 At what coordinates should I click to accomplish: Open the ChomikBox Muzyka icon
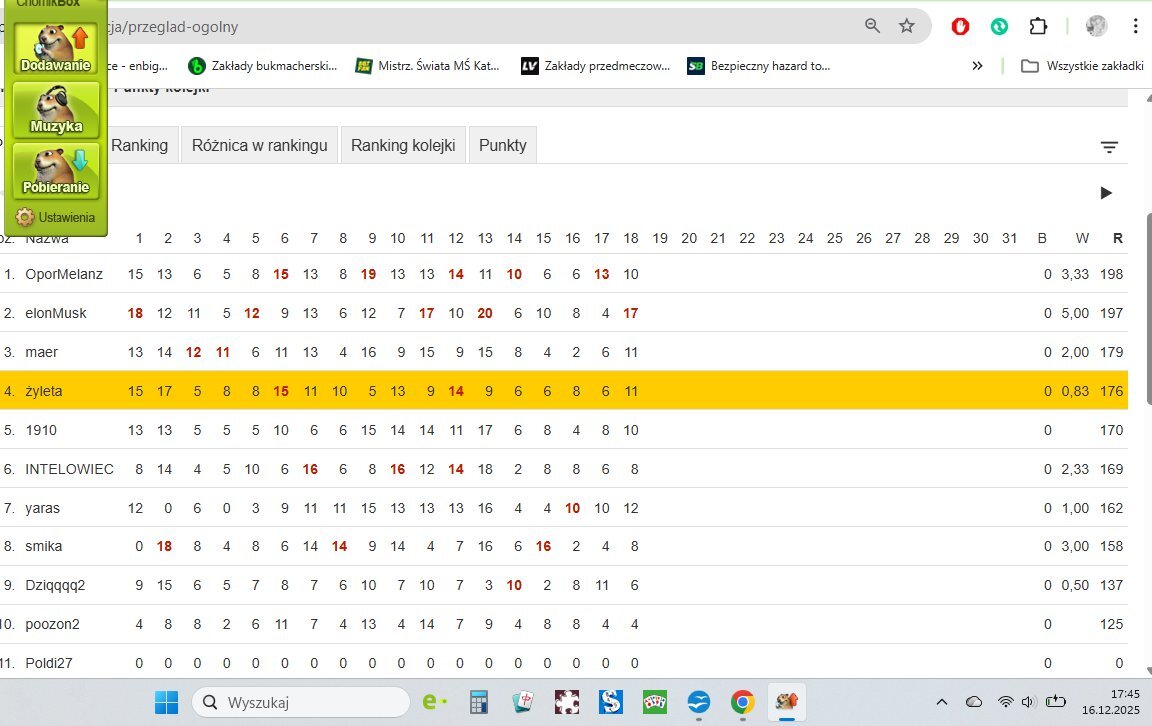click(56, 109)
